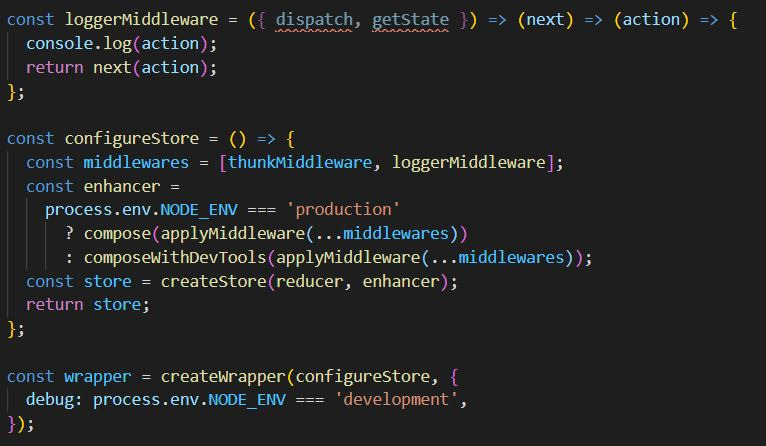The width and height of the screenshot is (766, 446).
Task: Click the createWrapper function call
Action: (x=223, y=377)
